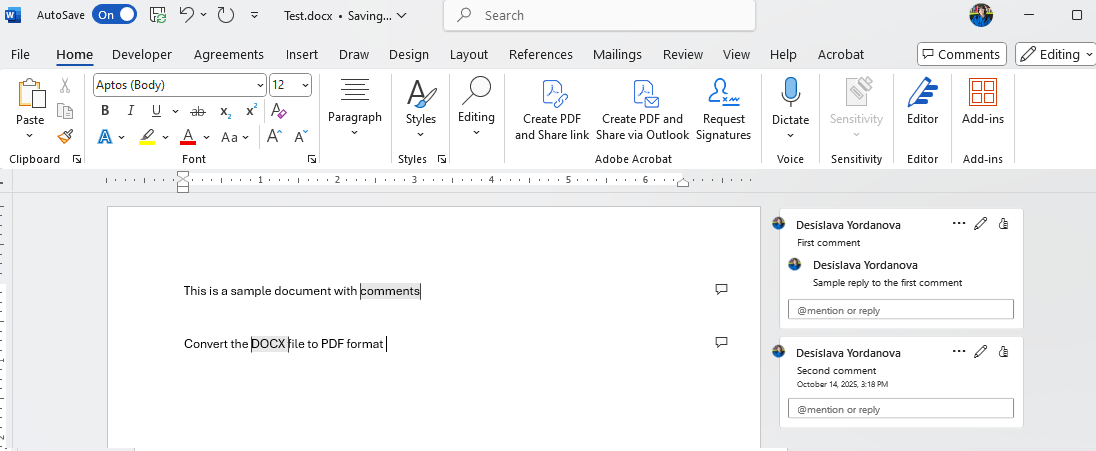Image resolution: width=1096 pixels, height=451 pixels.
Task: Open the Editing mode button
Action: click(1056, 54)
